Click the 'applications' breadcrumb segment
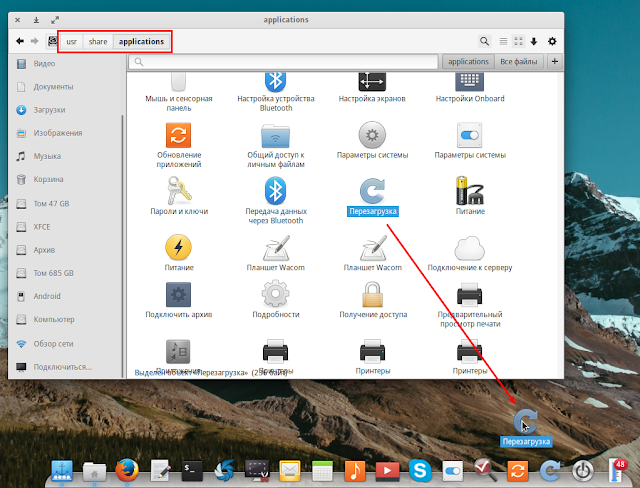 point(141,42)
